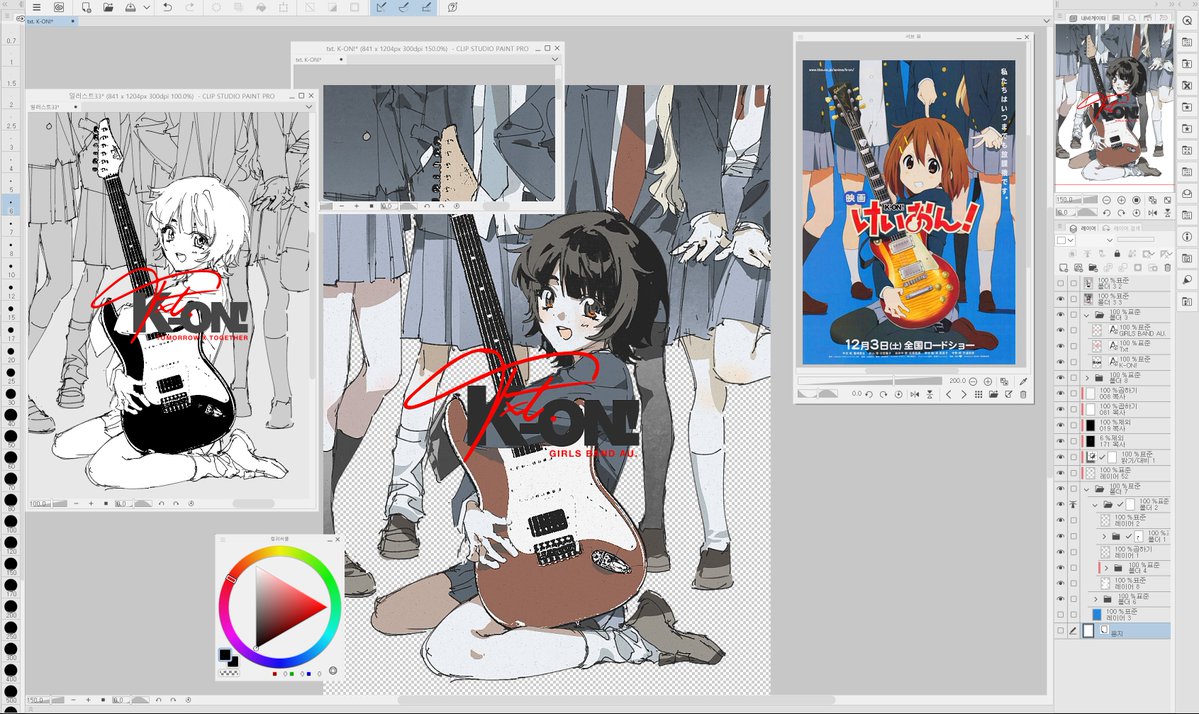1199x714 pixels.
Task: Zoom in in sub view panel
Action: pos(987,381)
